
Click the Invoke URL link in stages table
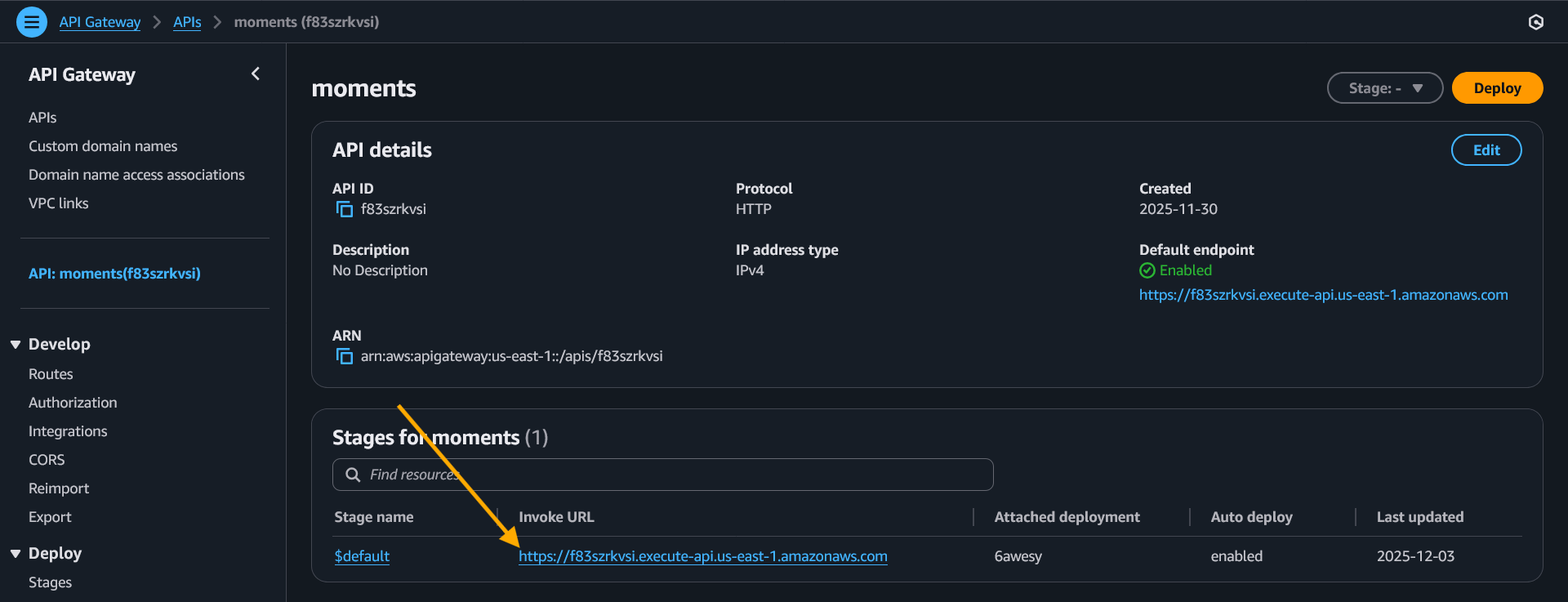(702, 556)
